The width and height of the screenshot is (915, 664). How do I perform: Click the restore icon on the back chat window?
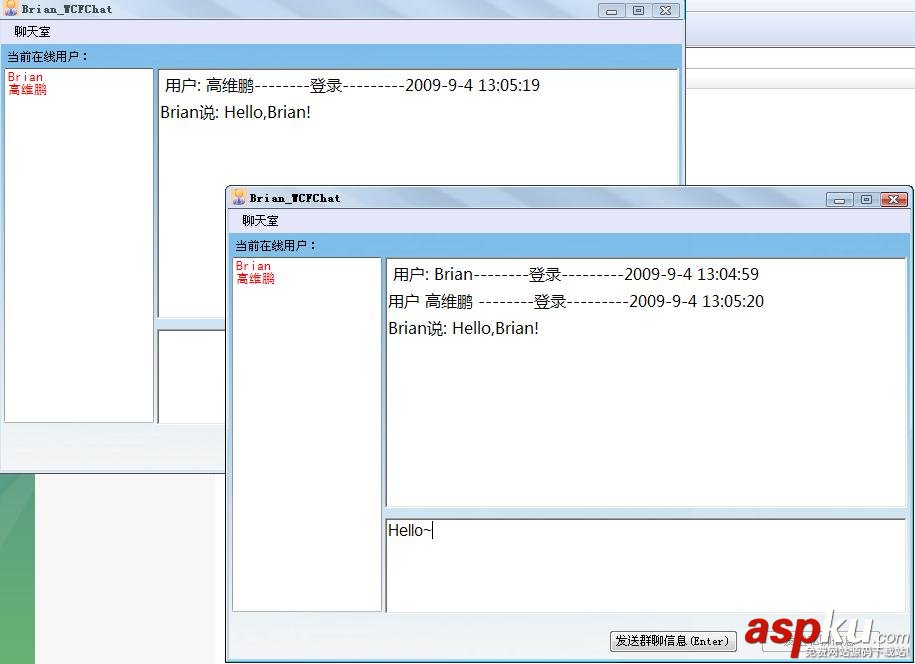[x=638, y=10]
